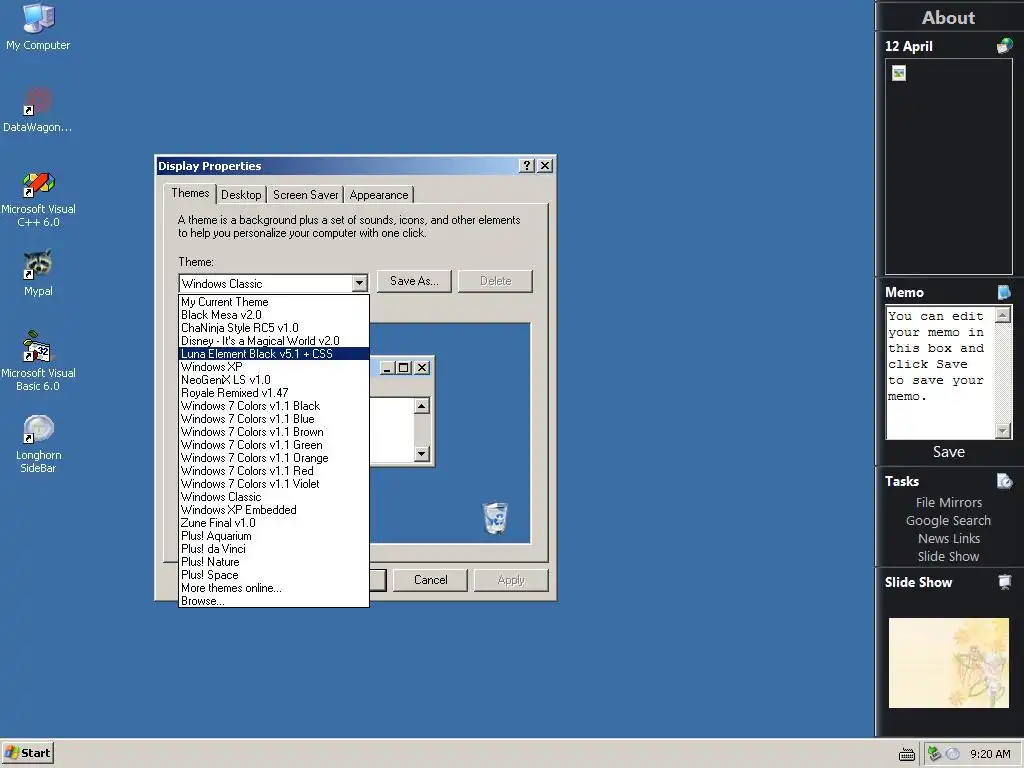The image size is (1024, 768).
Task: Click the Slide Show picture thumbnail
Action: pyautogui.click(x=948, y=663)
